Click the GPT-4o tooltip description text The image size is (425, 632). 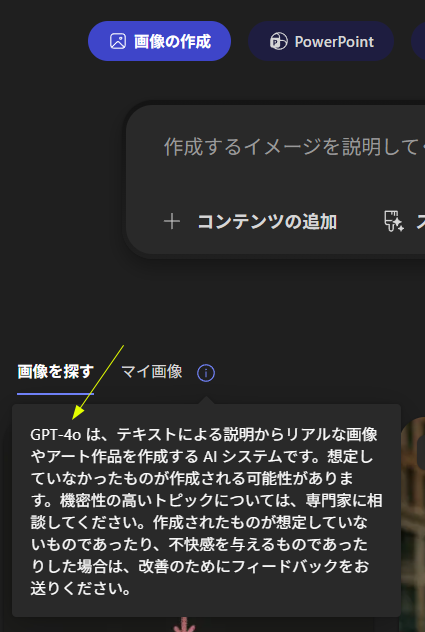pos(206,511)
